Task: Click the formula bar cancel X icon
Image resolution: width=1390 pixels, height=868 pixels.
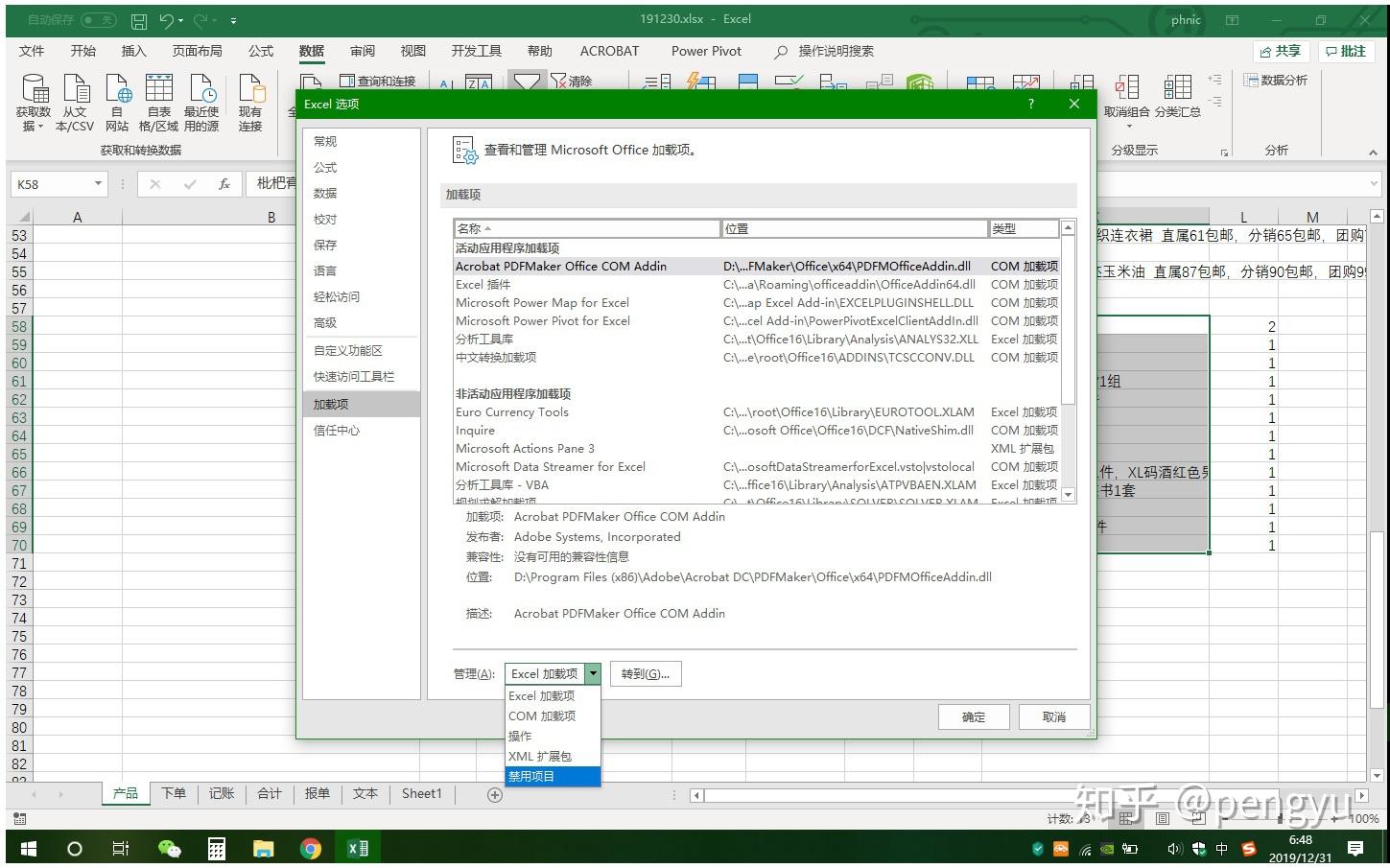Action: point(155,184)
